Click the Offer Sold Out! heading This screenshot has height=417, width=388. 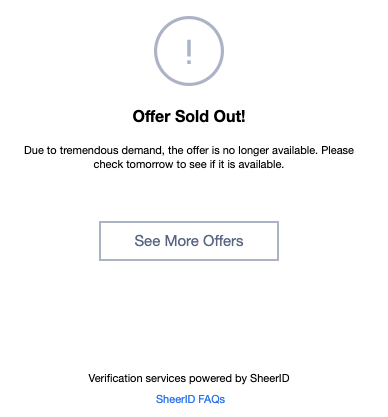pos(189,116)
